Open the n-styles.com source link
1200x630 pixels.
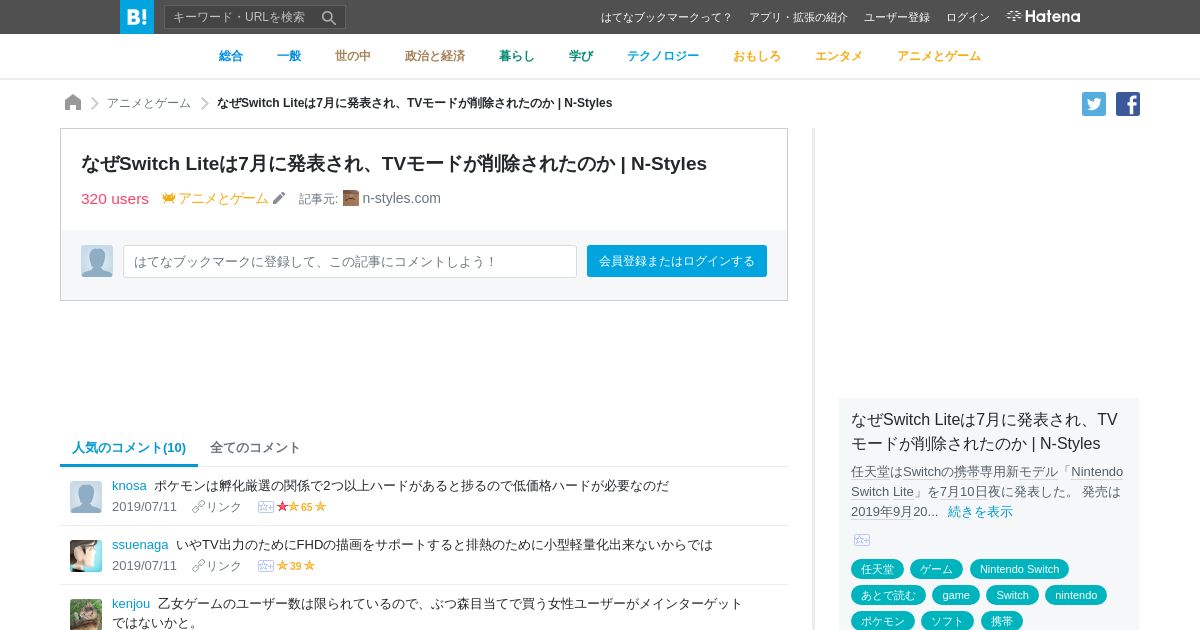[x=401, y=198]
